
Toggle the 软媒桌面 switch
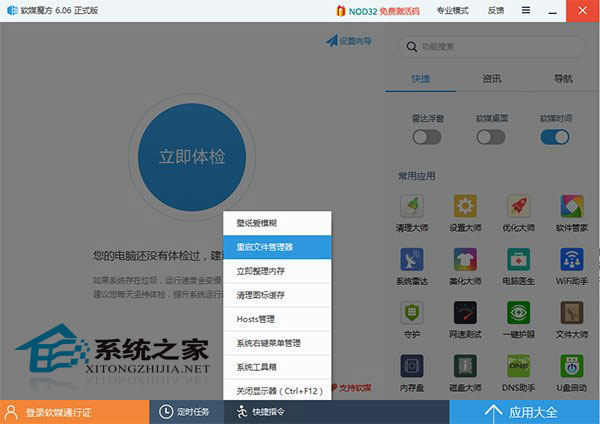point(491,137)
